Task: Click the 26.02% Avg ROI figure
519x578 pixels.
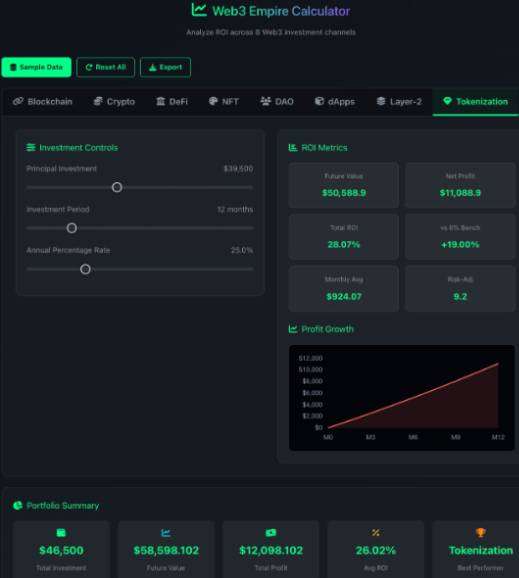Action: coord(376,550)
